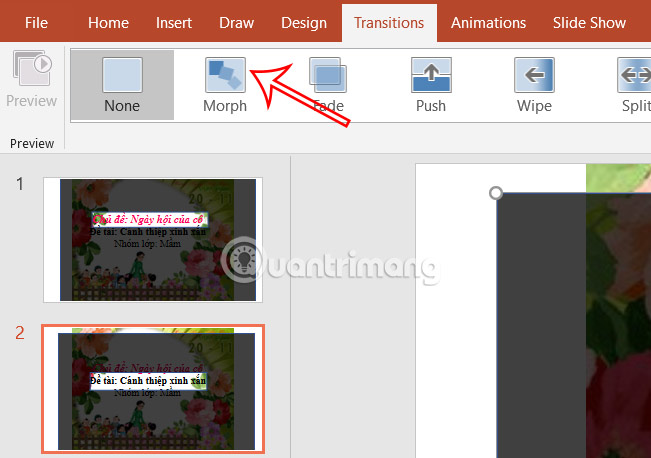The height and width of the screenshot is (458, 651).
Task: Open the Slide Show tab
Action: (589, 23)
